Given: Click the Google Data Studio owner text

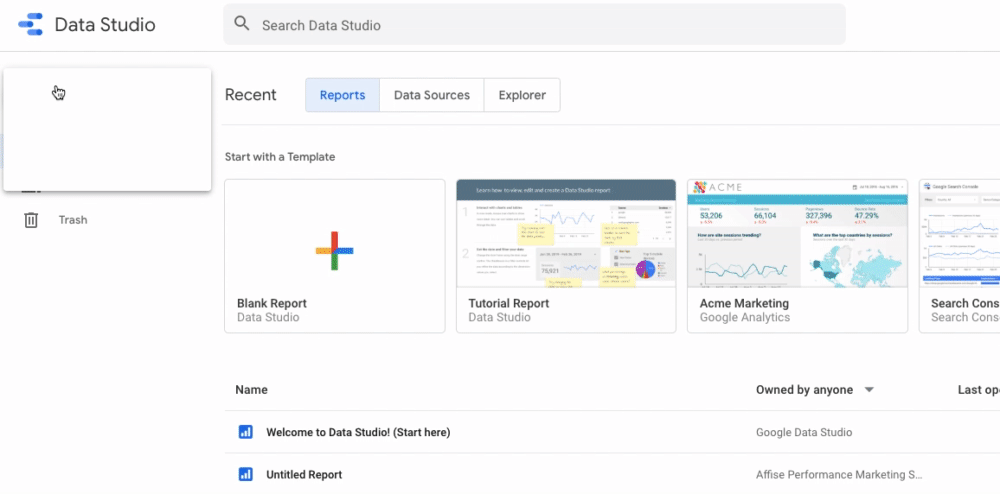Looking at the screenshot, I should (x=804, y=432).
